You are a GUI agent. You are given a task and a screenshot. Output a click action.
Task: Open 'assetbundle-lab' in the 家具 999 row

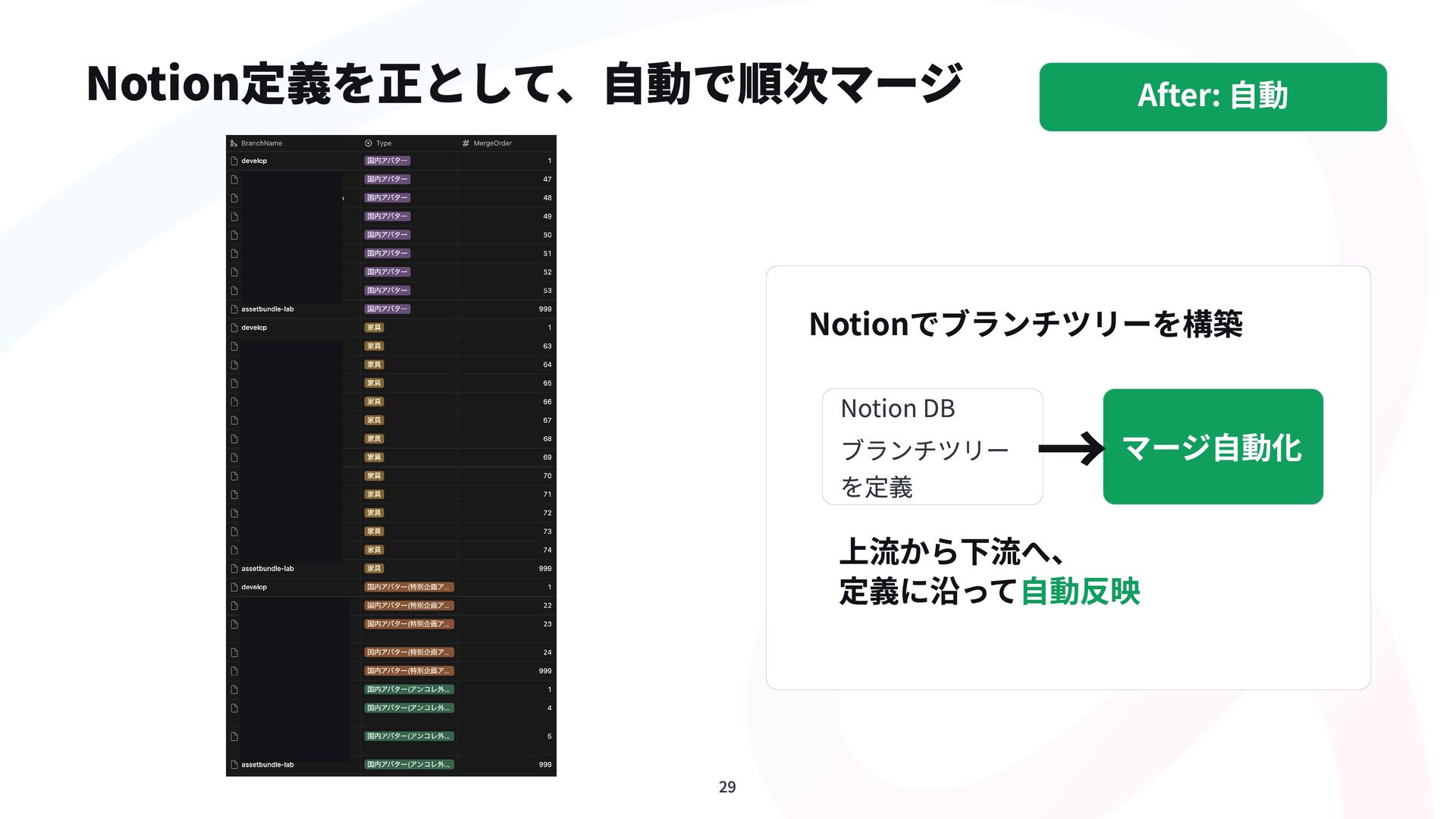268,569
